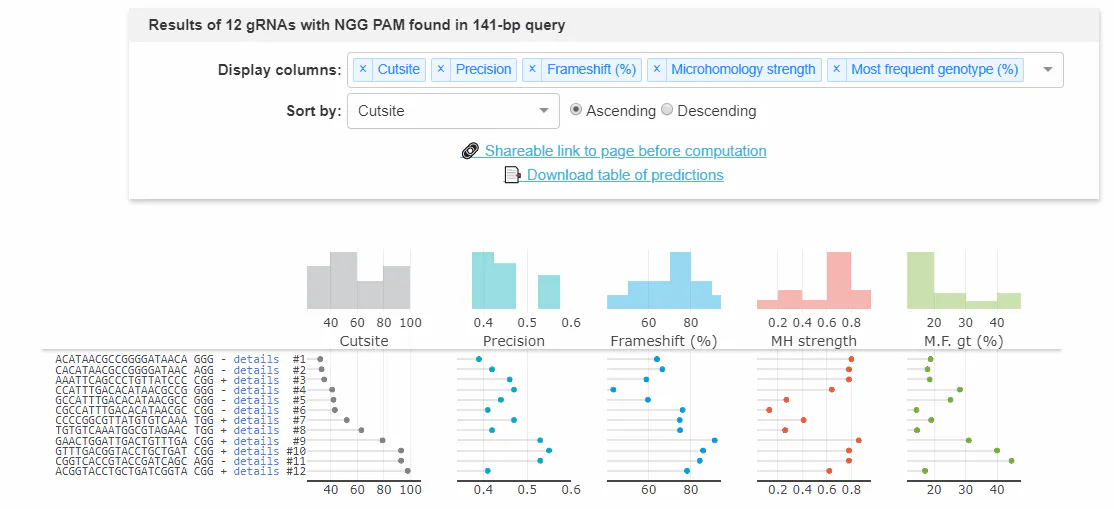Click Download table of predictions link
Screen dimensions: 1114x509
[625, 175]
